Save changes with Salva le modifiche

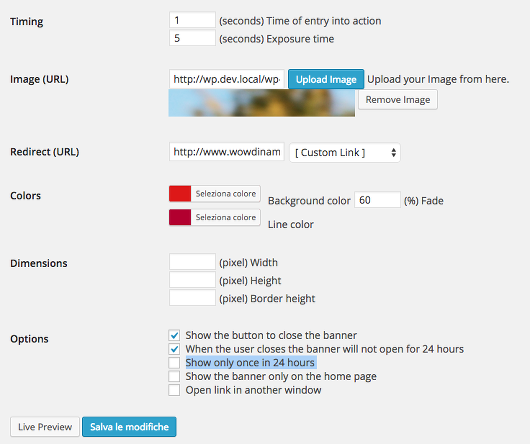click(x=129, y=427)
